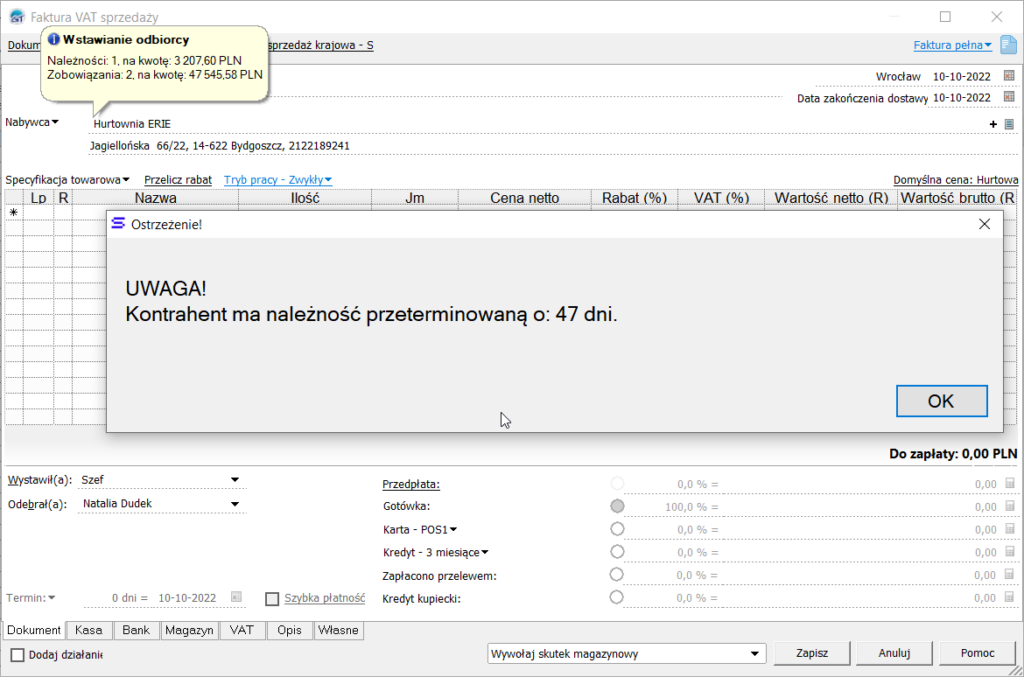This screenshot has height=677, width=1024.
Task: Select Zapłacono przelewem radio button
Action: (x=617, y=575)
